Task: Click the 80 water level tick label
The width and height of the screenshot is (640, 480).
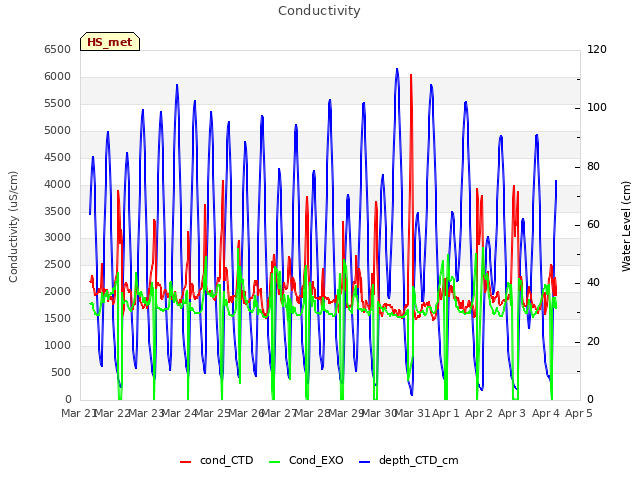Action: point(594,167)
